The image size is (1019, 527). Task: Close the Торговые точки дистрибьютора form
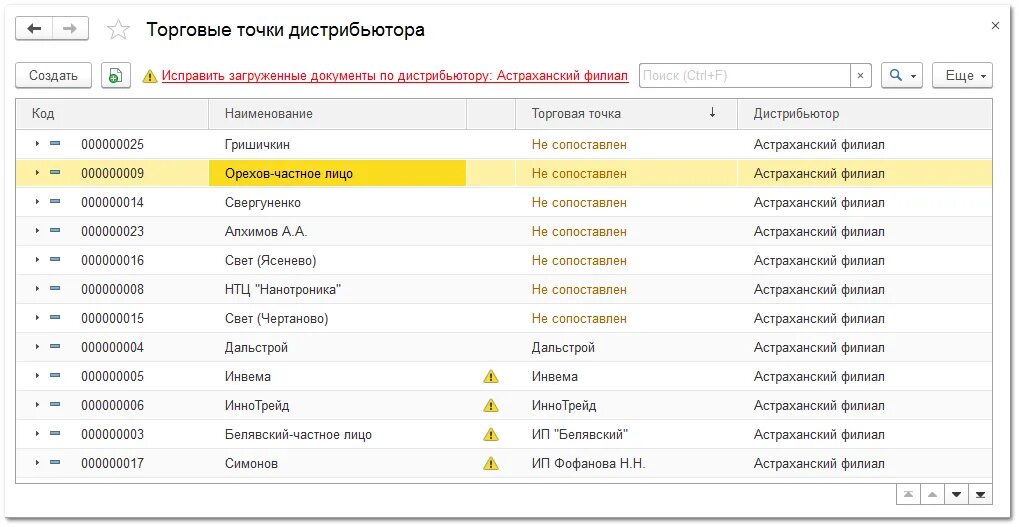(x=995, y=26)
